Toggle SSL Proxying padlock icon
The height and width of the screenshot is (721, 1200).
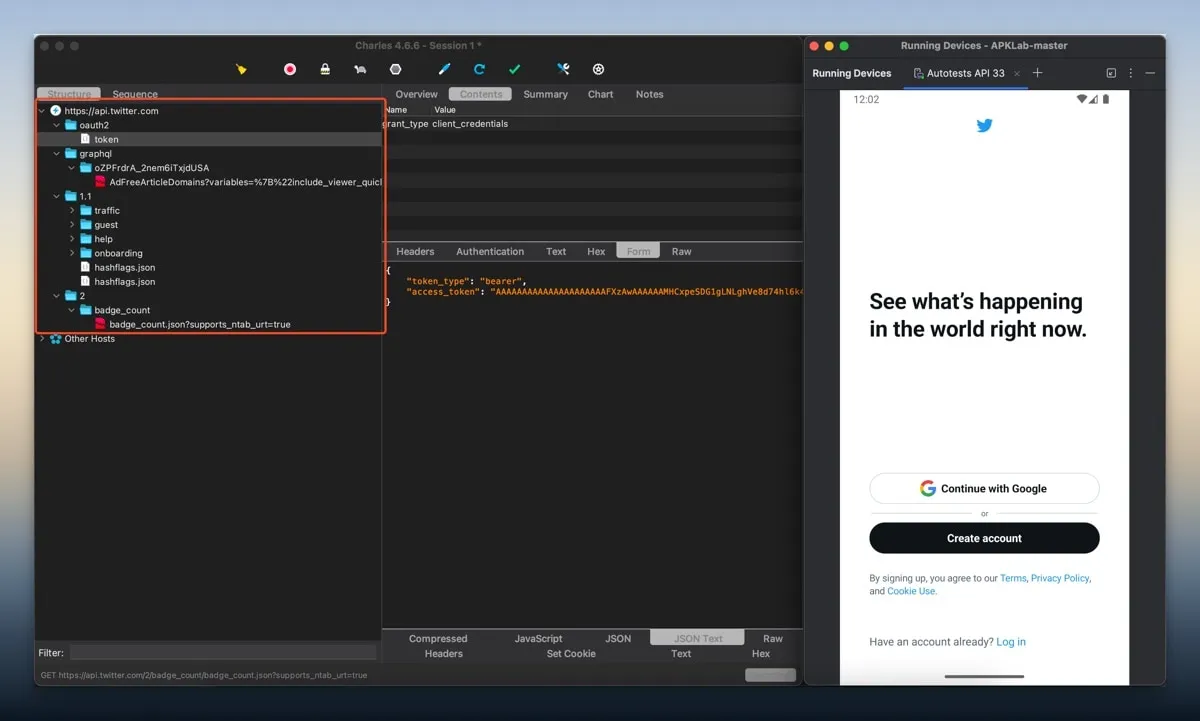325,69
